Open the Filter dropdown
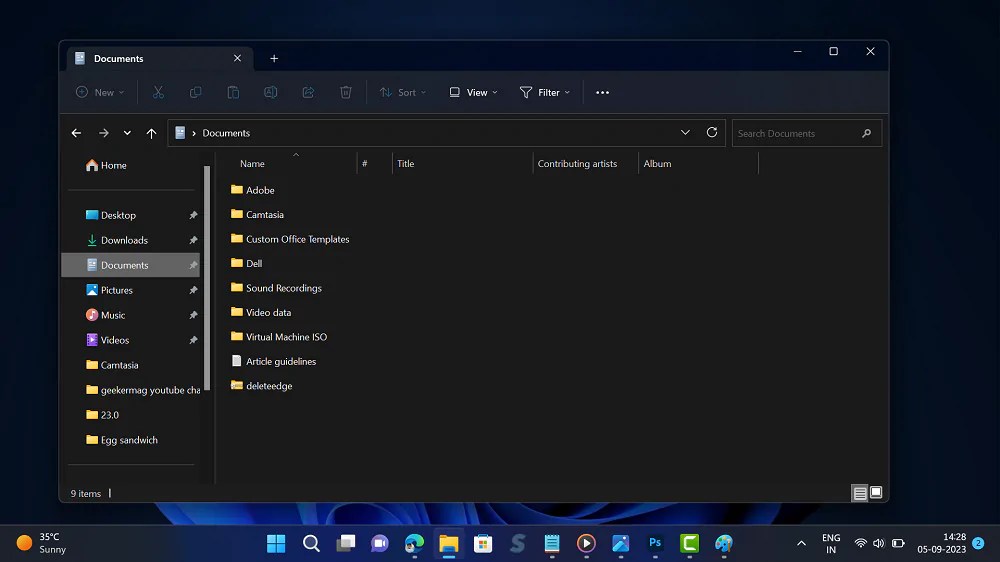 (545, 93)
